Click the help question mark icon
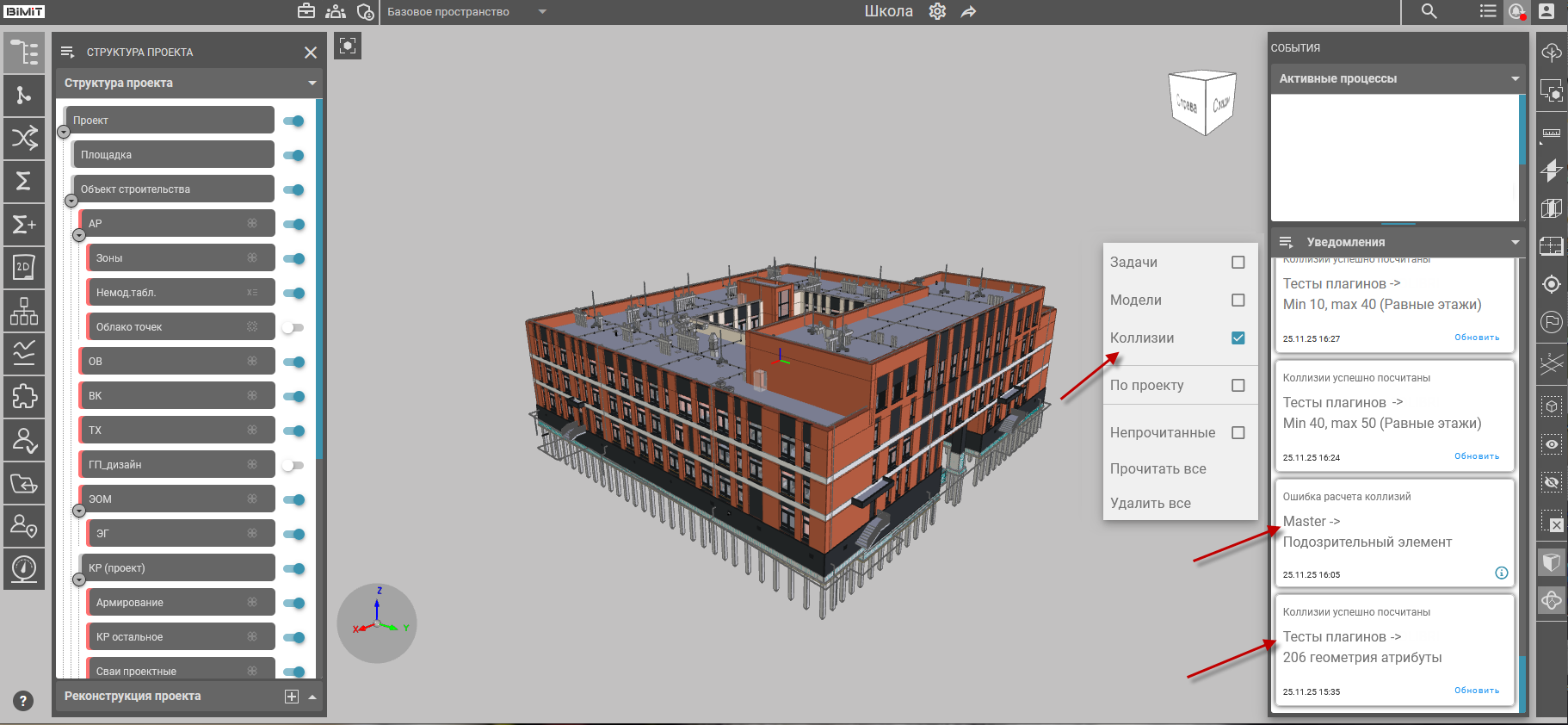Screen dimensions: 1568x725 23,701
